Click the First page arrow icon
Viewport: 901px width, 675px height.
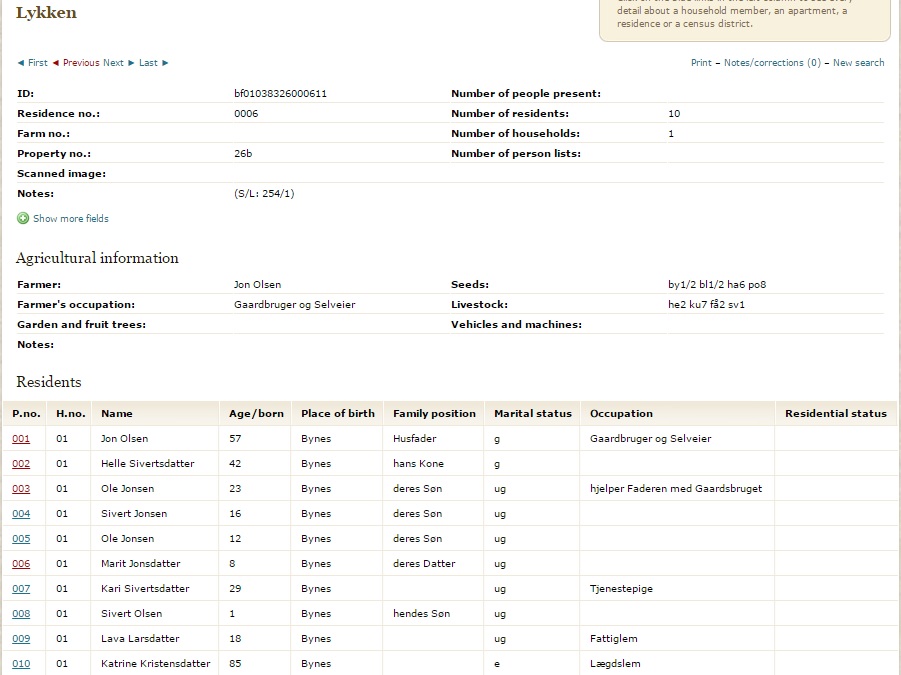click(21, 63)
